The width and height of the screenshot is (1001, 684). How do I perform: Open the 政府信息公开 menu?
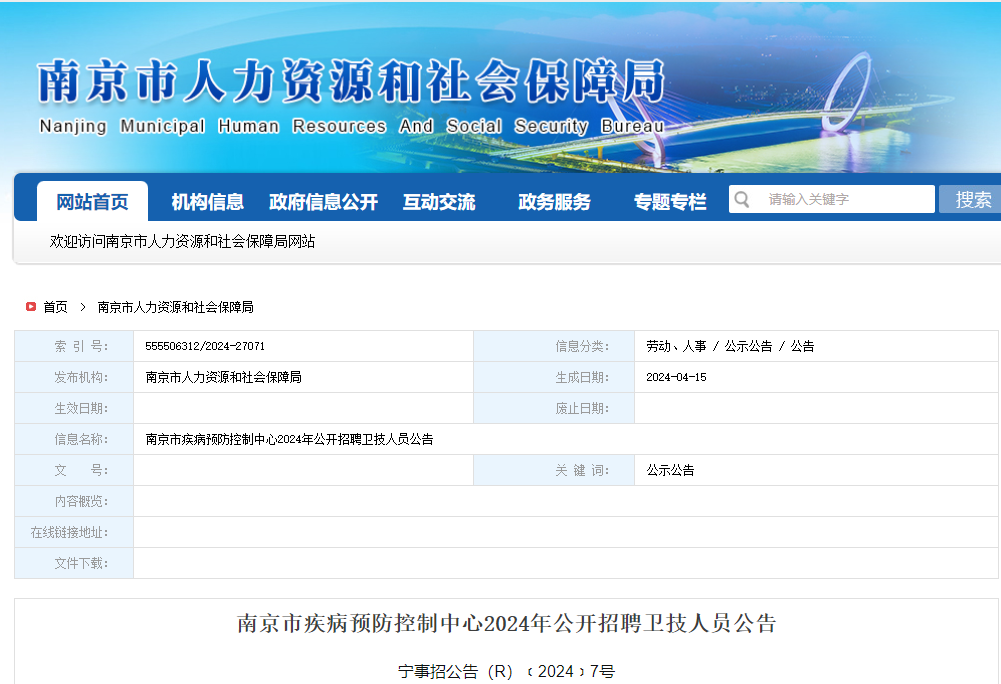coord(323,202)
